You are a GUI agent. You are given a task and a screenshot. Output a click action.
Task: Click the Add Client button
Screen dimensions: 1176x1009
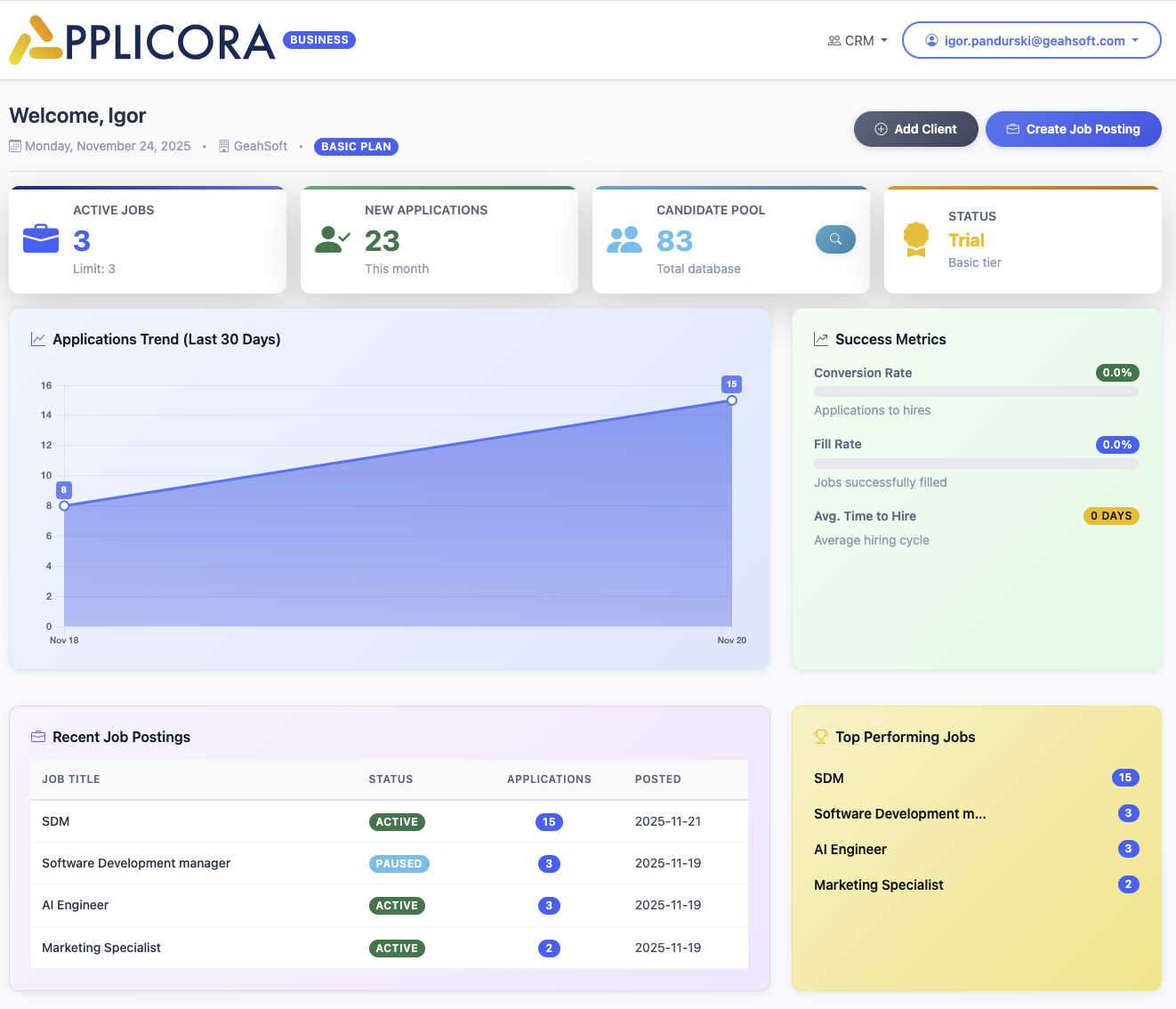915,129
